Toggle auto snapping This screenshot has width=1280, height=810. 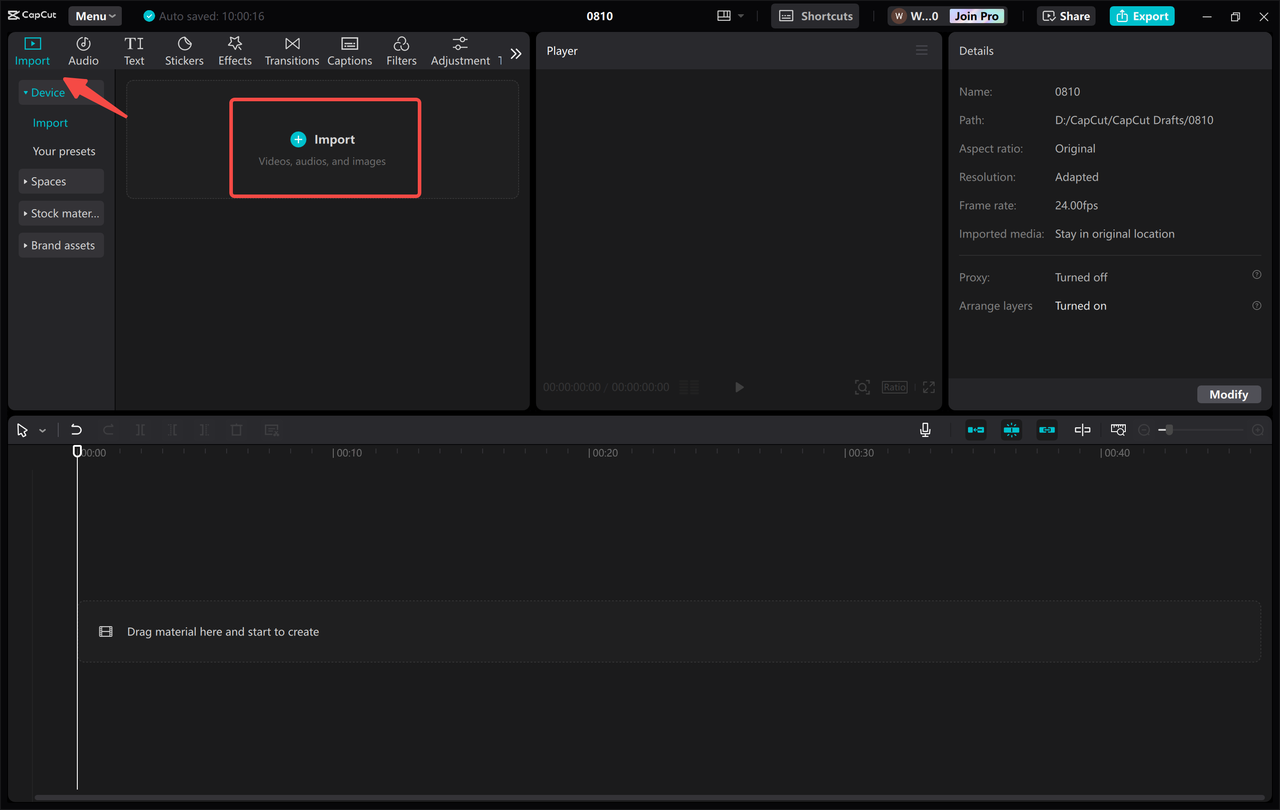pyautogui.click(x=1011, y=430)
